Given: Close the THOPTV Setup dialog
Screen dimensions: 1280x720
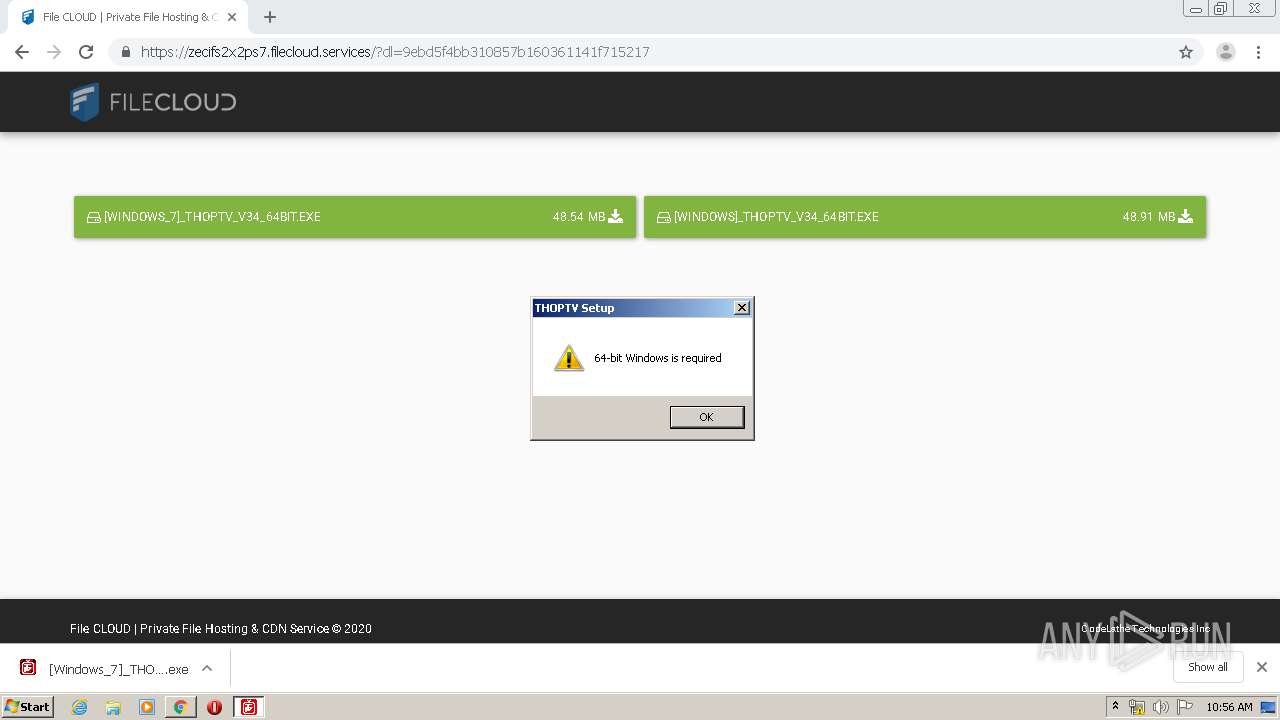Looking at the screenshot, I should [741, 308].
